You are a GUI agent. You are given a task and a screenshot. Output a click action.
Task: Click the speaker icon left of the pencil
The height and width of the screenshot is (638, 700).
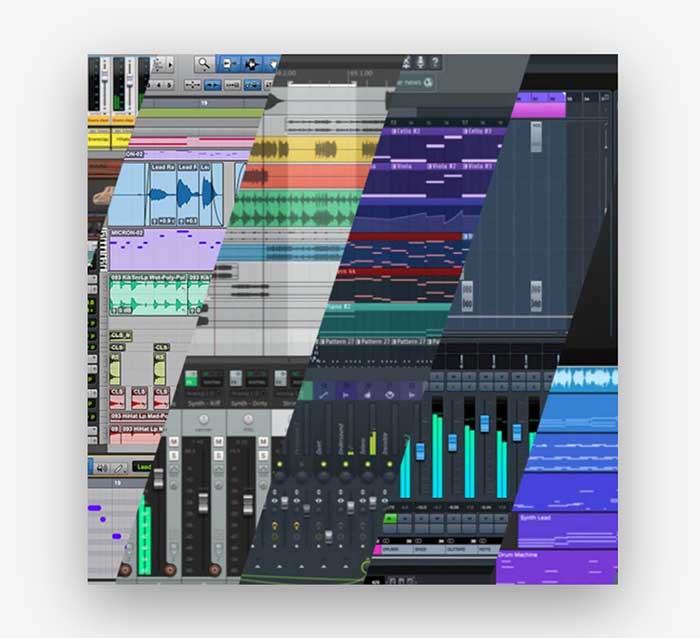(x=102, y=468)
